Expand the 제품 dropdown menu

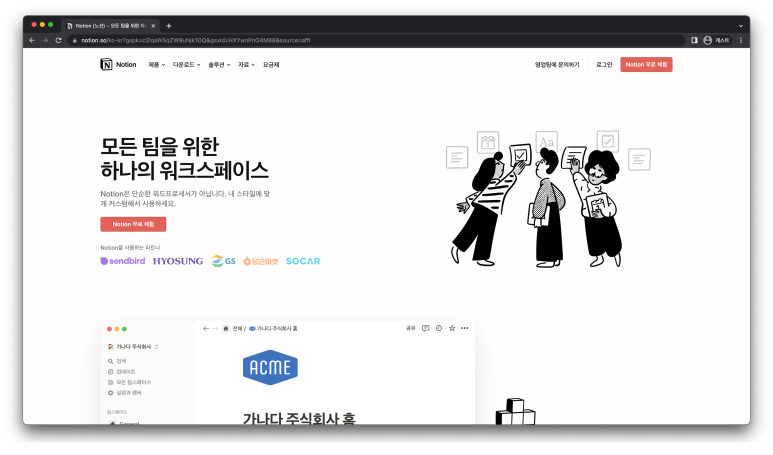(x=156, y=64)
